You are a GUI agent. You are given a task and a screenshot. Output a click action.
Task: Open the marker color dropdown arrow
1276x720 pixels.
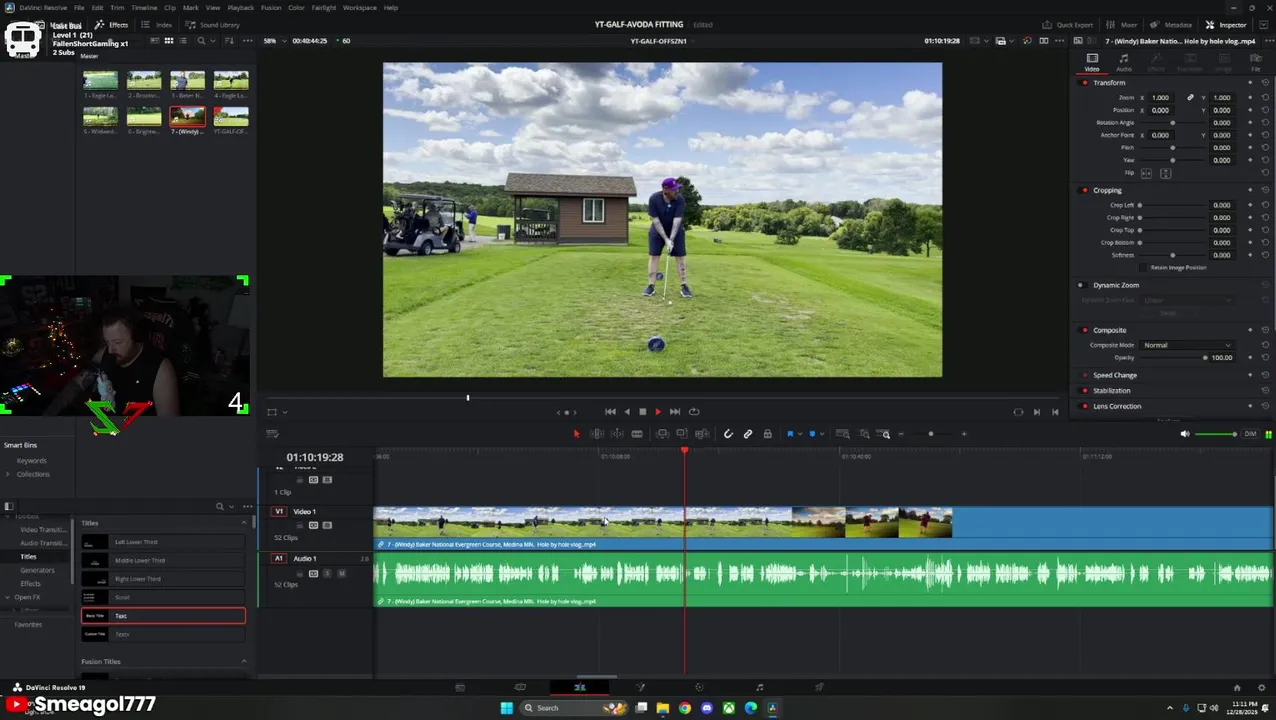[821, 435]
